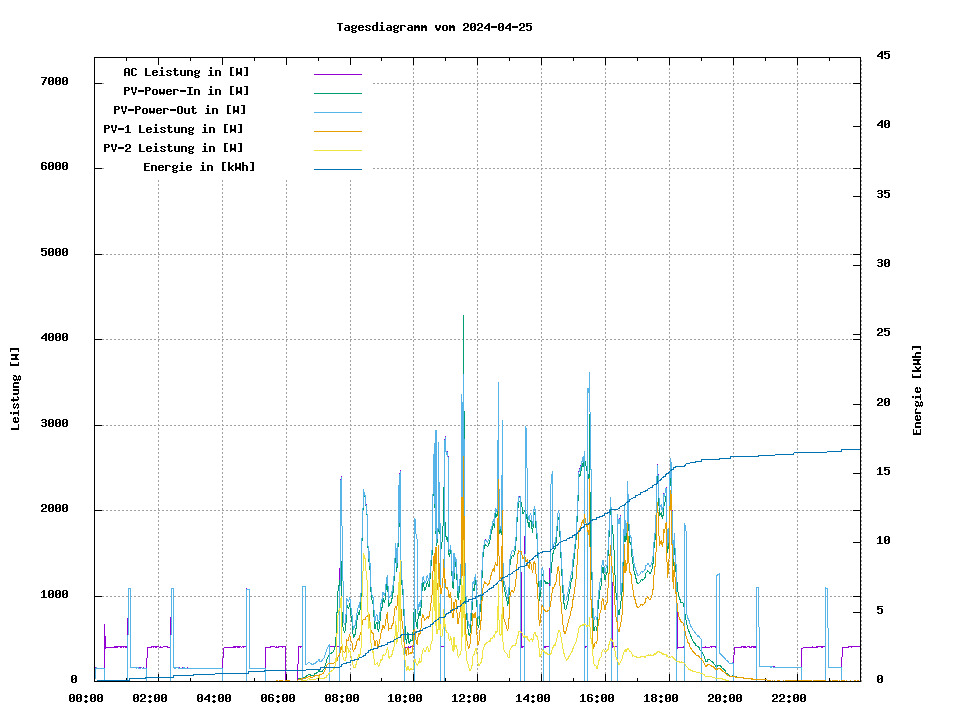Click the chart title 'Tagesdiagramm vom 2024-04-25'

(434, 27)
